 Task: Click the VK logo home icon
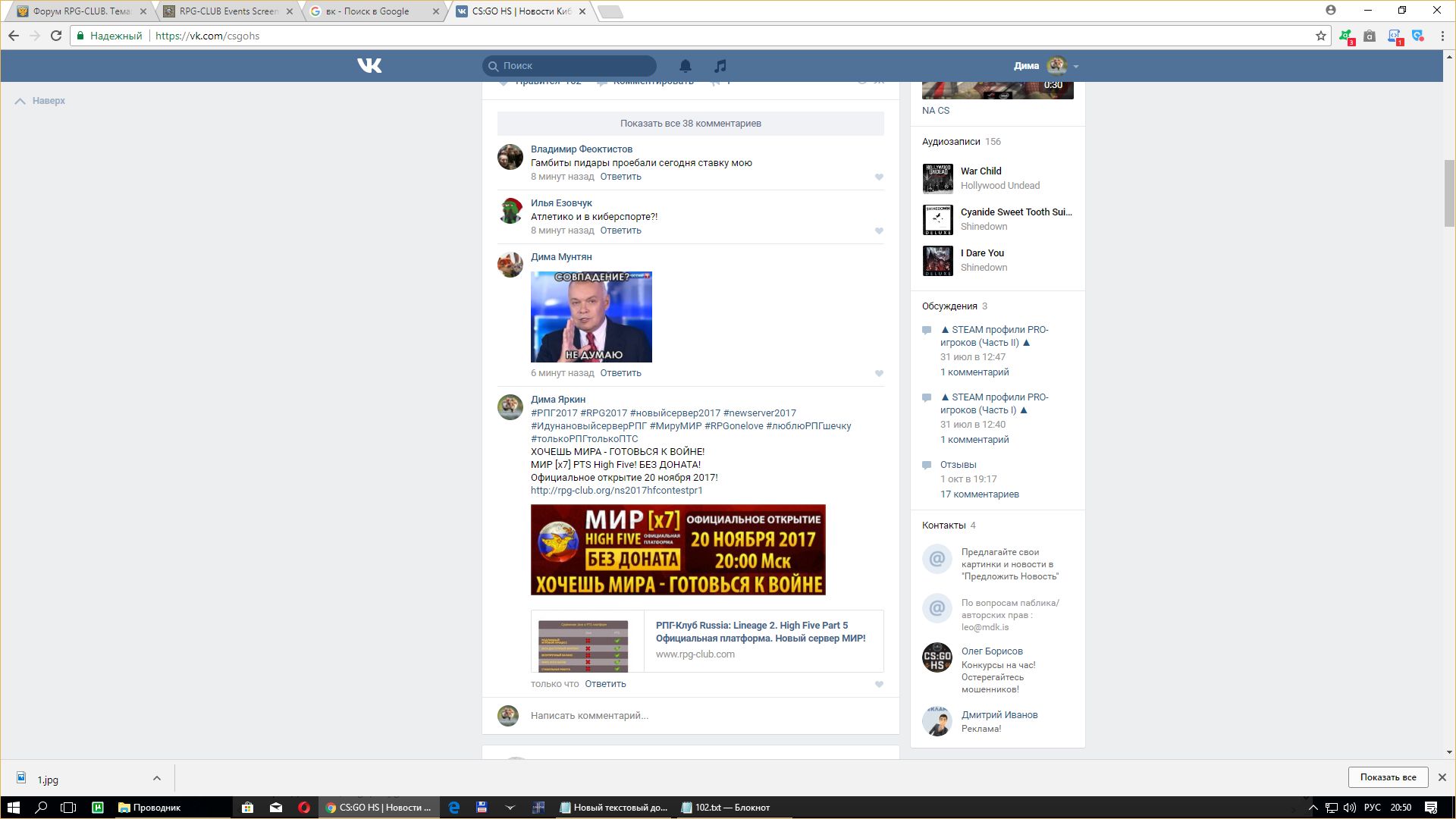(x=369, y=66)
